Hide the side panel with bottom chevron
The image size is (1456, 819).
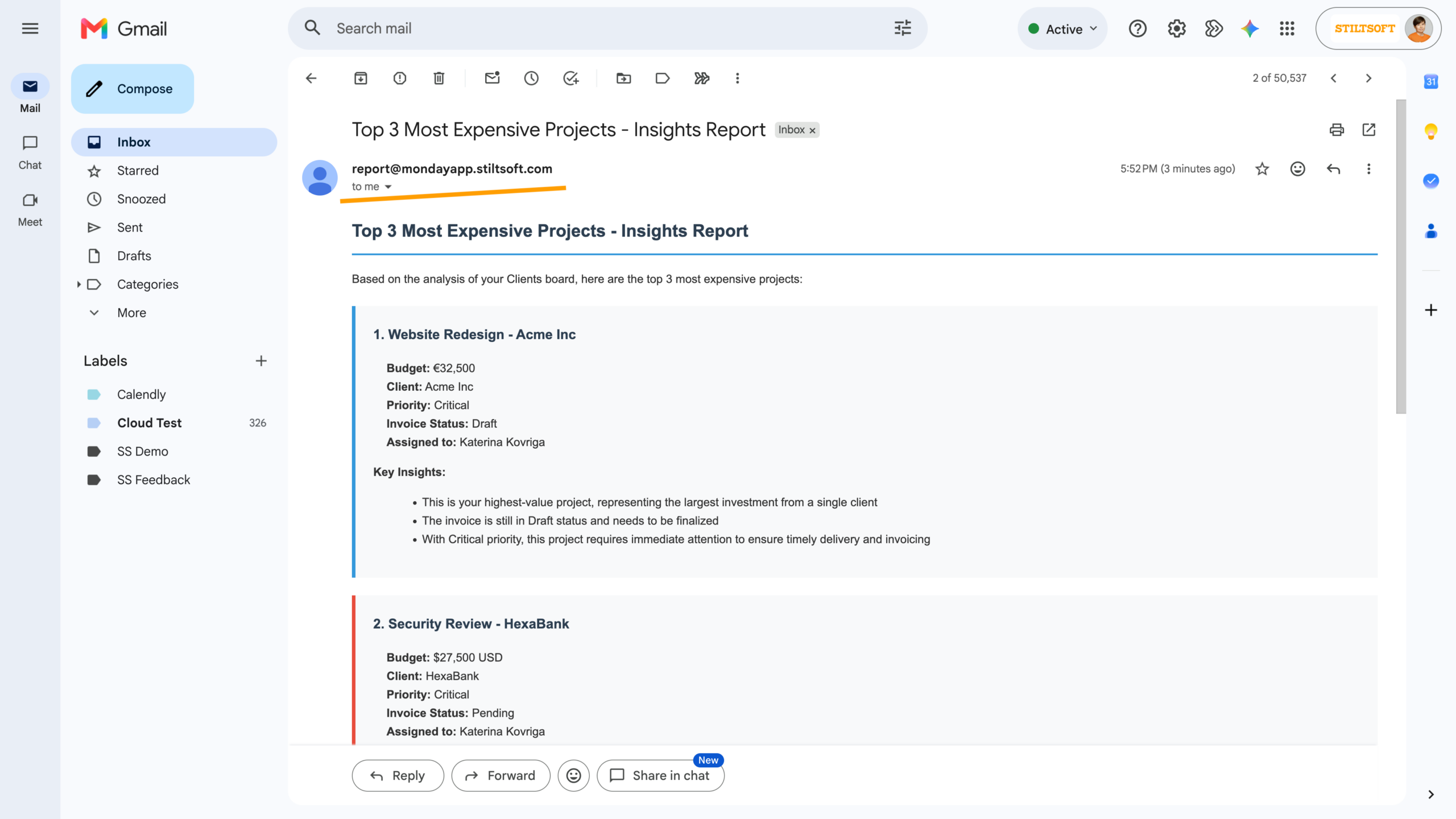coord(1431,795)
